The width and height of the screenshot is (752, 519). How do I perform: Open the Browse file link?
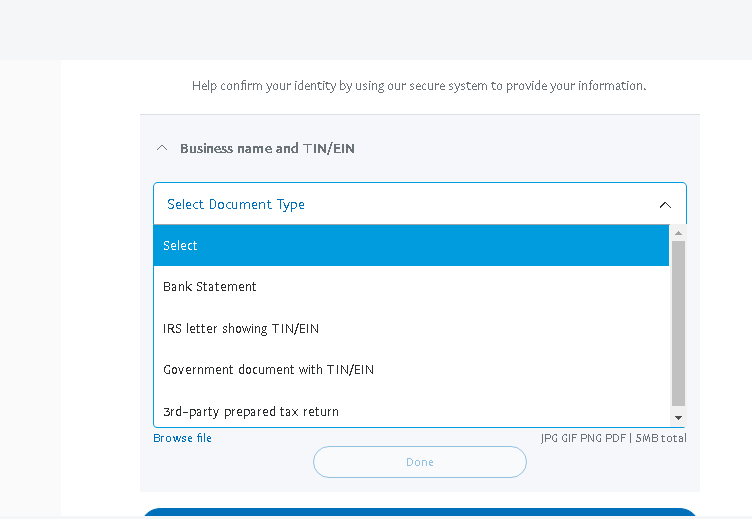[x=182, y=438]
